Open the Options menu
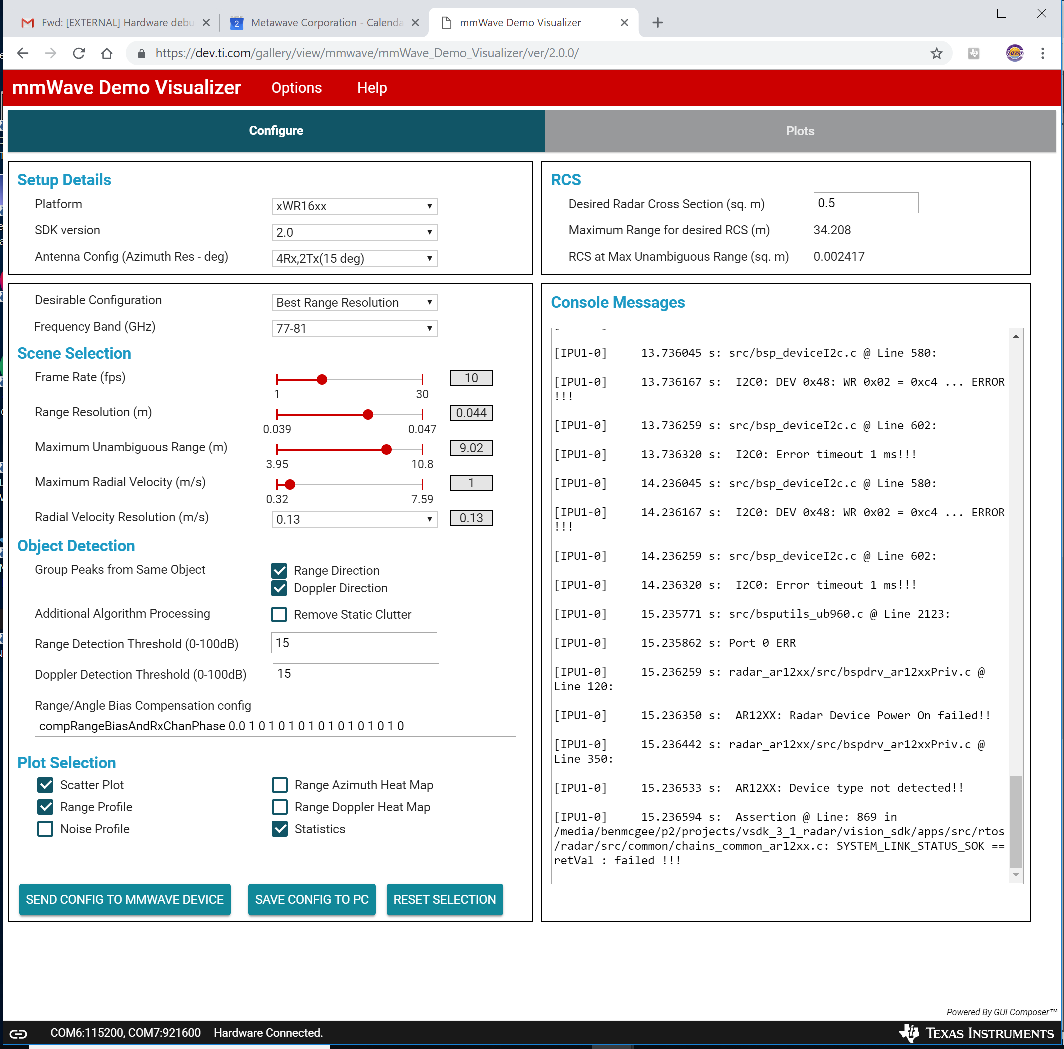 pyautogui.click(x=297, y=88)
